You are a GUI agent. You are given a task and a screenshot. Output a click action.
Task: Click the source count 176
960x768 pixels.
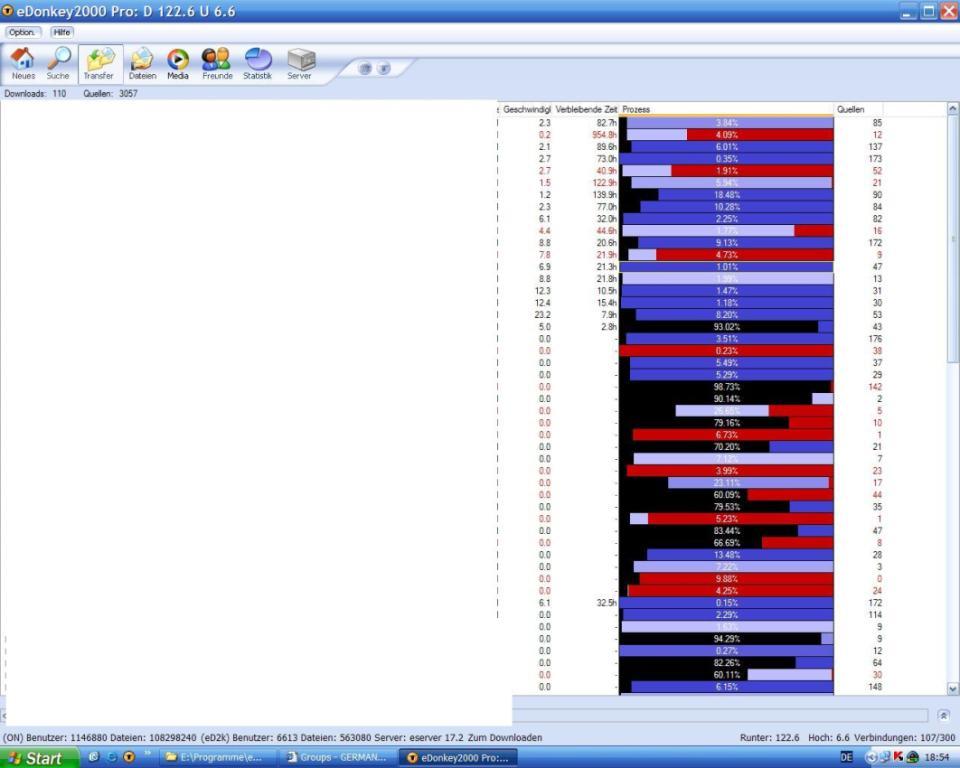click(x=876, y=339)
